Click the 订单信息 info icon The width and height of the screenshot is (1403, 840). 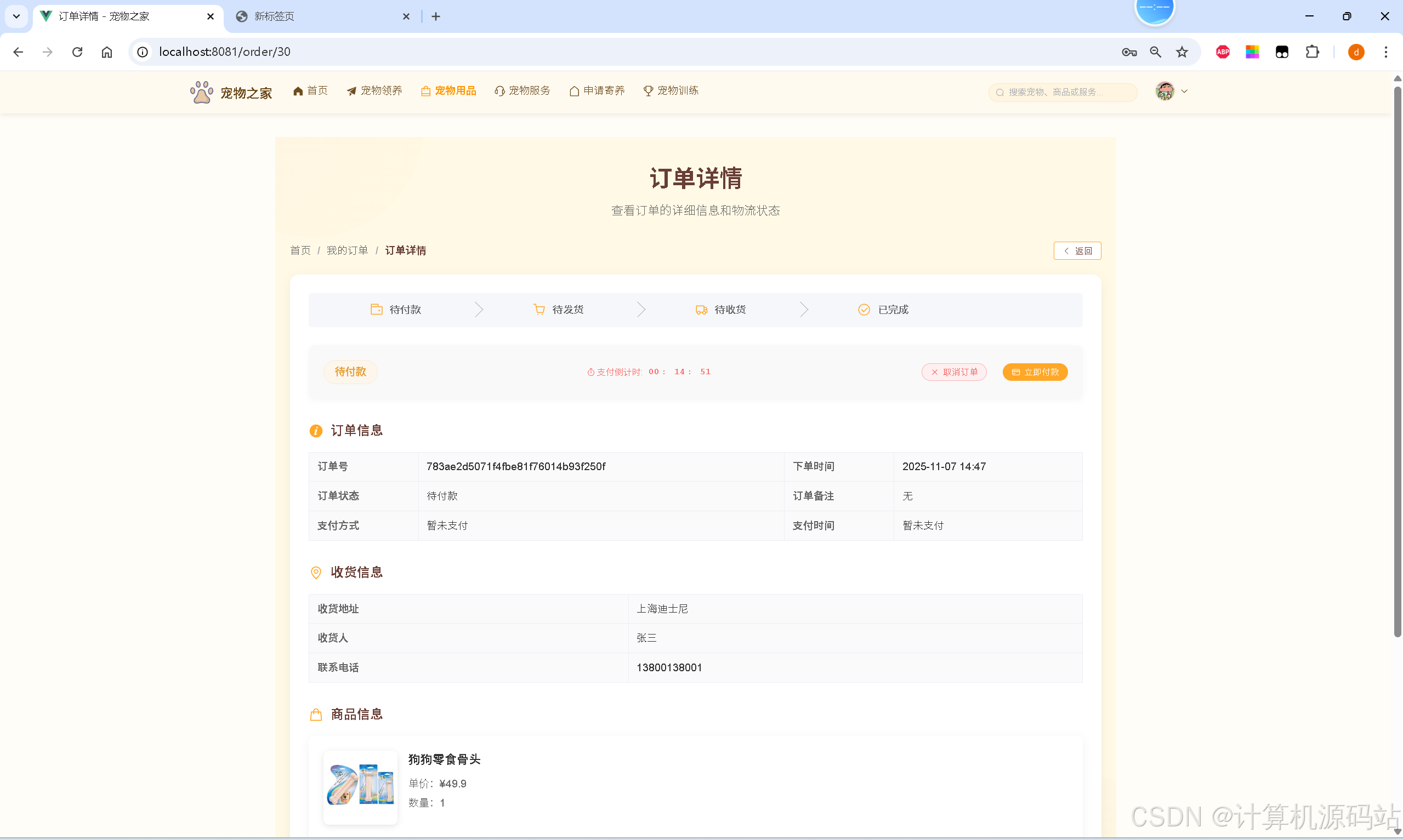pyautogui.click(x=316, y=431)
